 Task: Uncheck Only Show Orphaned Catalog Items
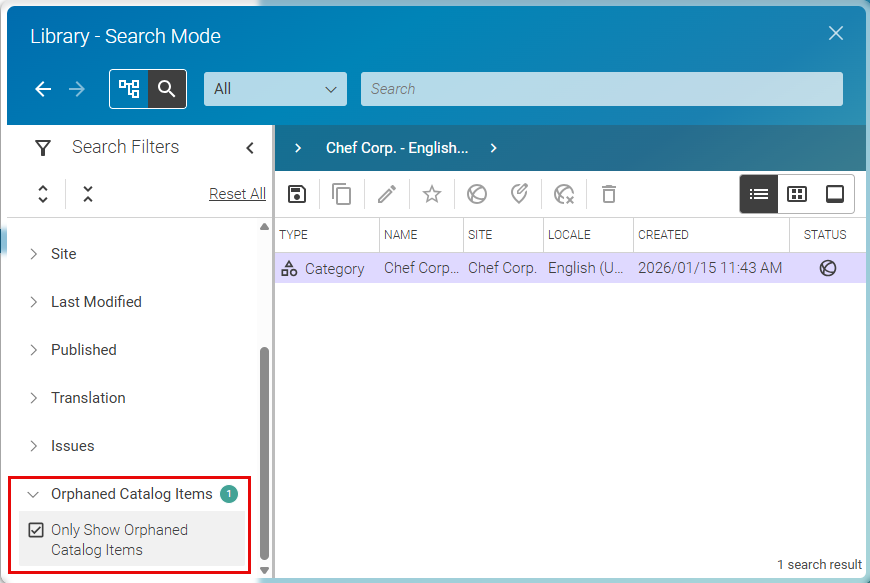click(x=37, y=530)
